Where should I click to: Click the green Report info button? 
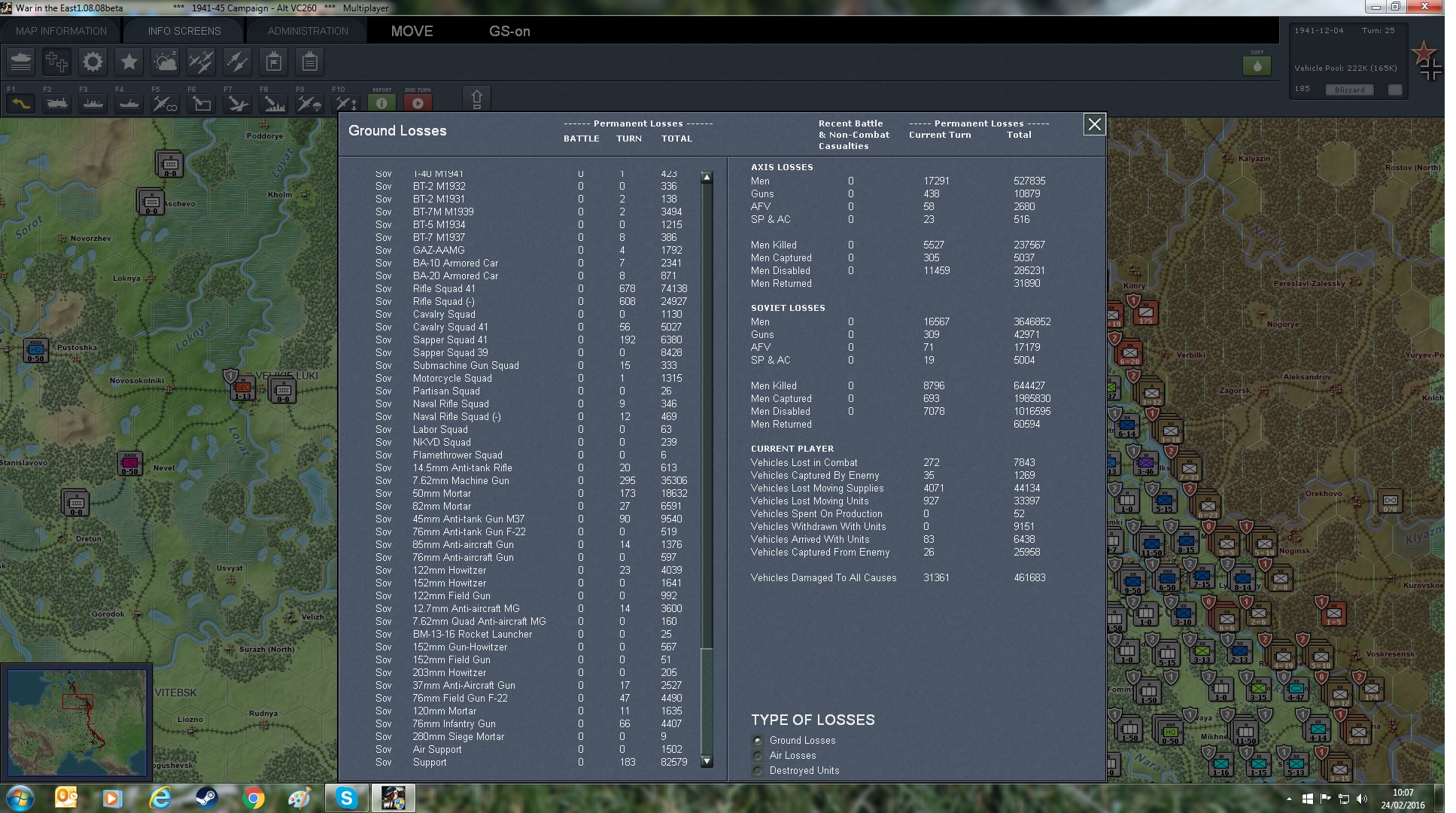(x=382, y=103)
